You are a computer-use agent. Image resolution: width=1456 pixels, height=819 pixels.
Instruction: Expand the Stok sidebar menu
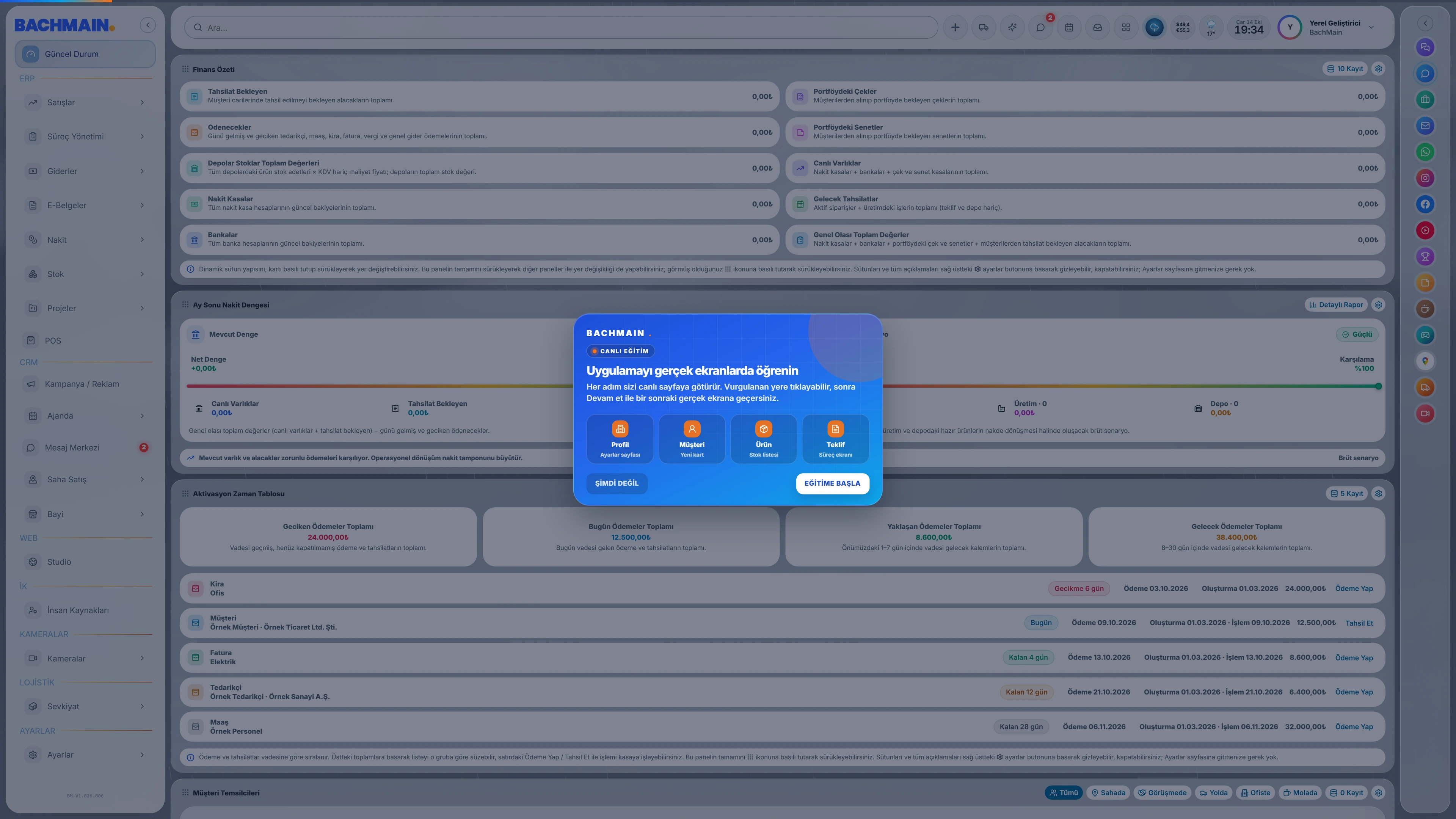click(85, 274)
